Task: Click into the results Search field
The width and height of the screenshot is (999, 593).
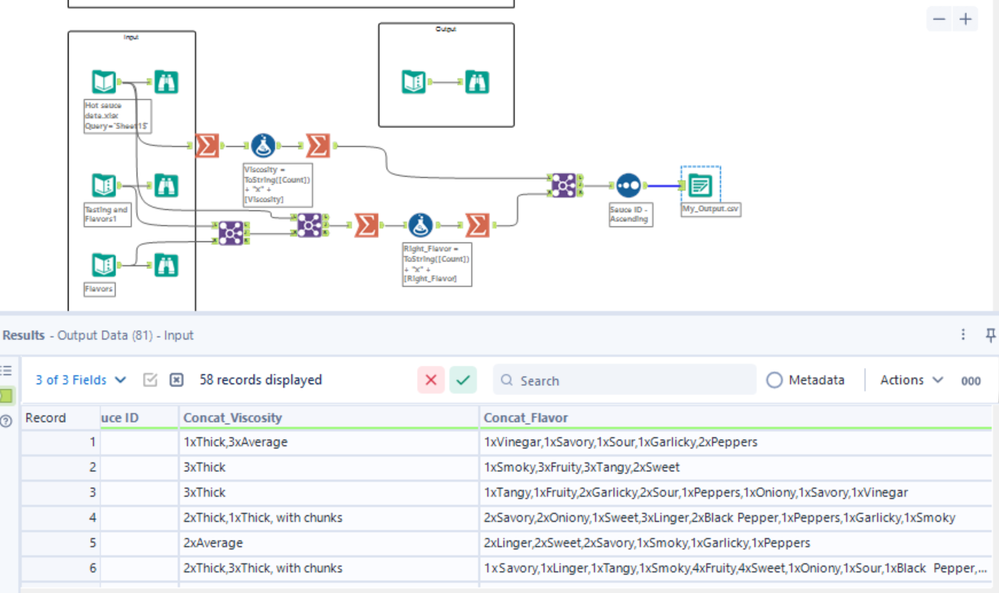Action: [x=624, y=380]
